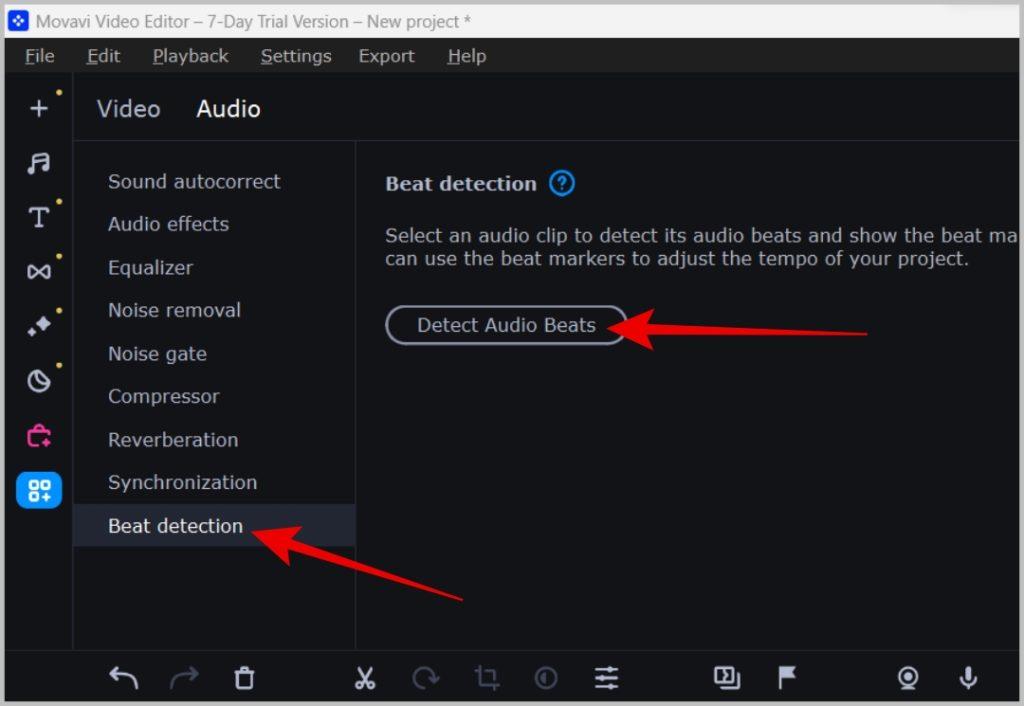
Task: Select Sound autocorrect option
Action: pyautogui.click(x=194, y=181)
